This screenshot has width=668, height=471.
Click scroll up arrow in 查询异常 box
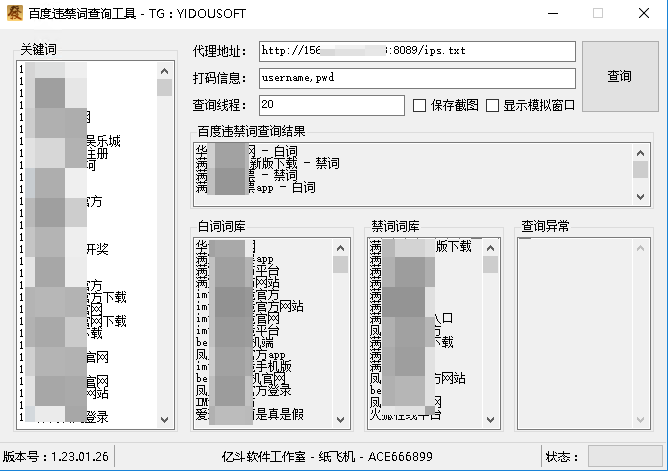[x=640, y=248]
